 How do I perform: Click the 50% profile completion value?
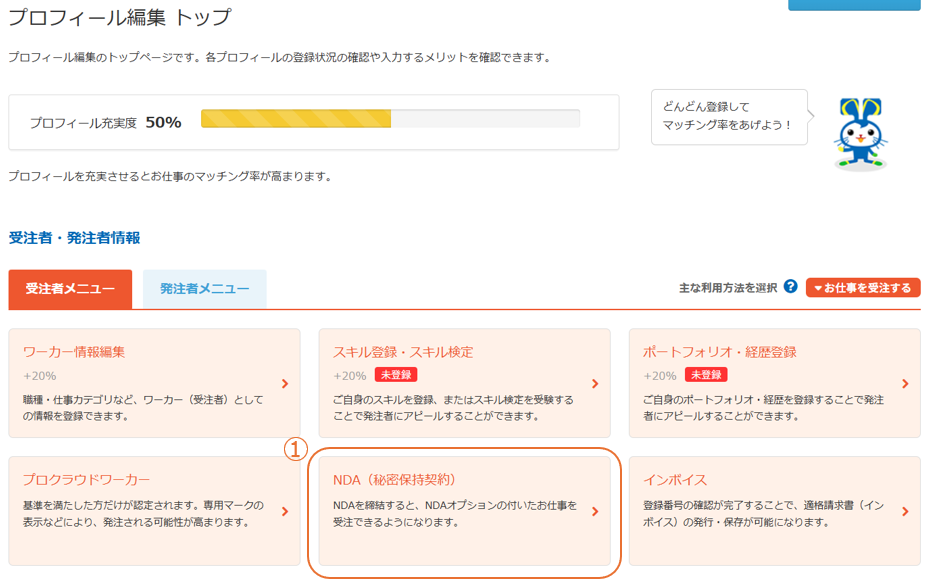tap(163, 122)
